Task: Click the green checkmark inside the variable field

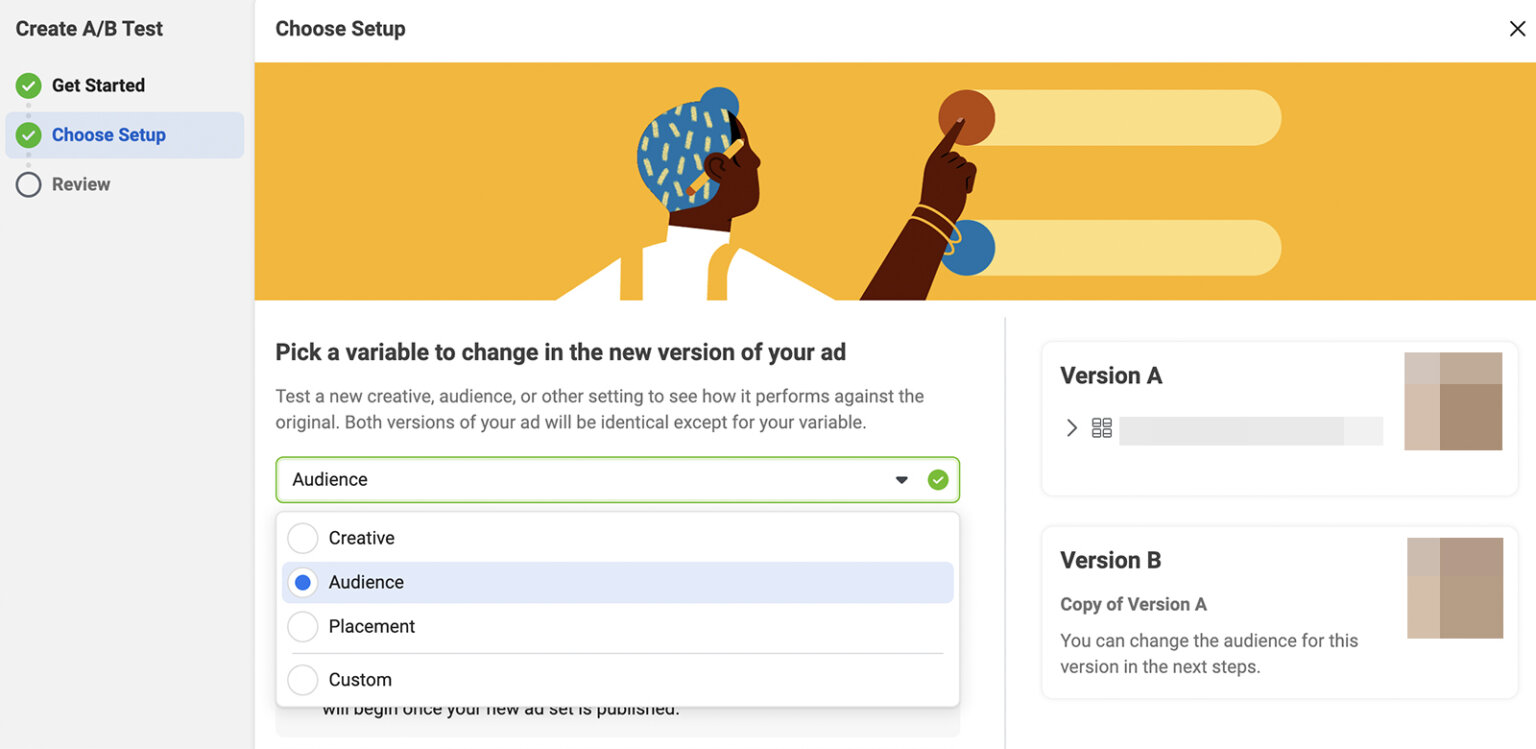Action: pyautogui.click(x=937, y=479)
